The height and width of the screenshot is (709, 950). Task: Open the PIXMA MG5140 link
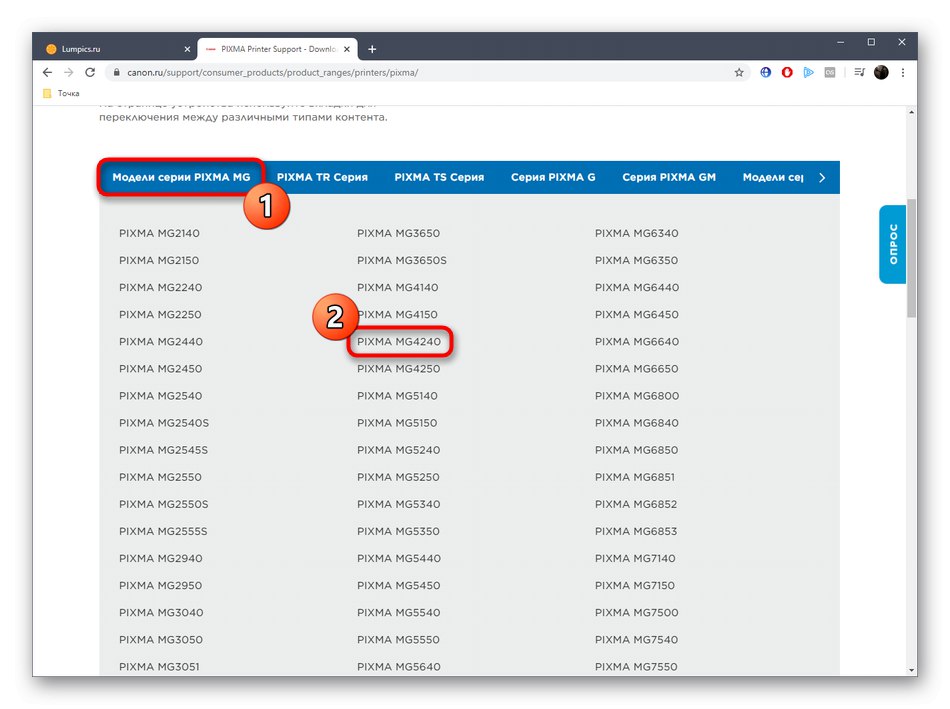397,396
